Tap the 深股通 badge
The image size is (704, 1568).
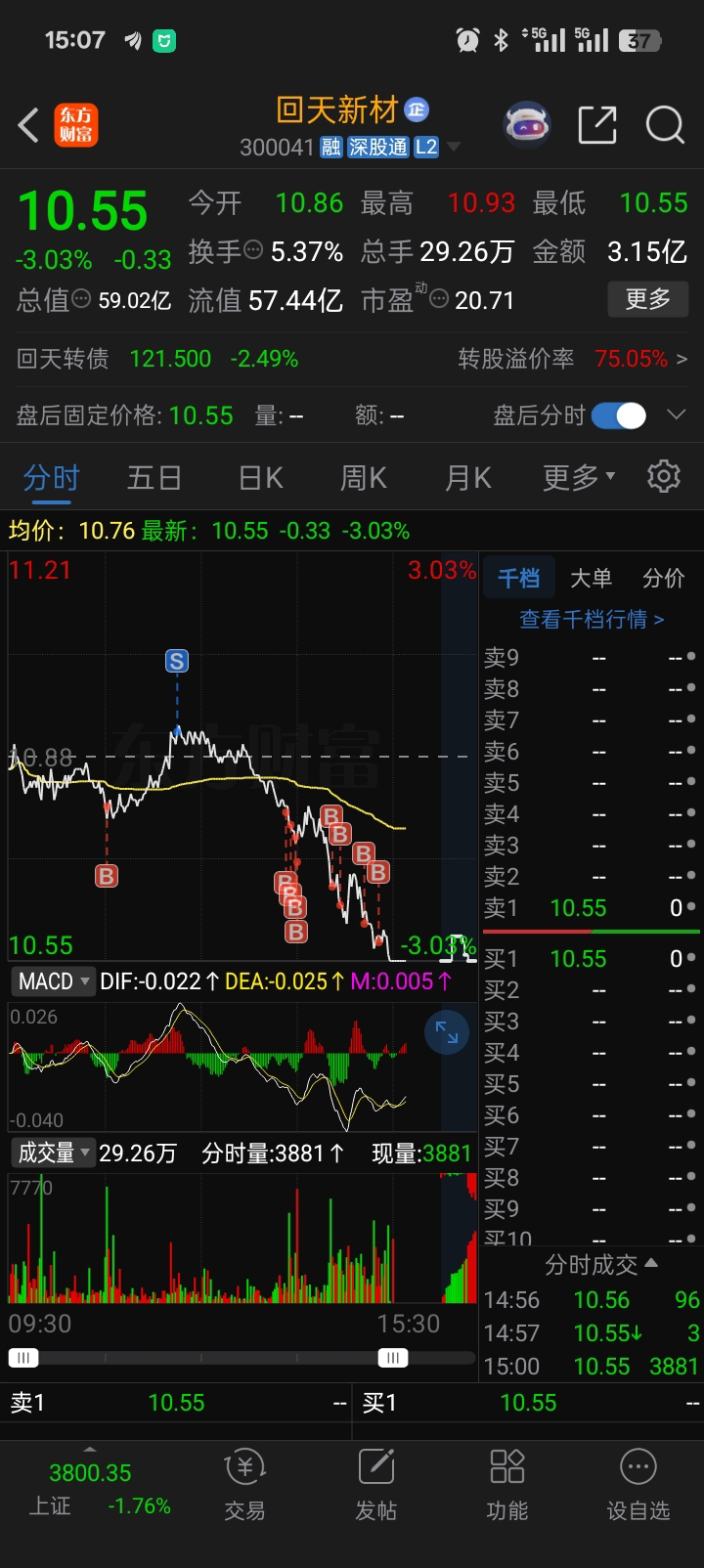pyautogui.click(x=378, y=148)
